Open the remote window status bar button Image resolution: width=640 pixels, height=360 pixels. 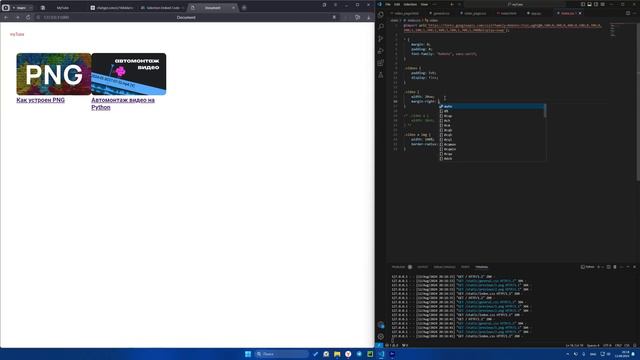tap(379, 345)
